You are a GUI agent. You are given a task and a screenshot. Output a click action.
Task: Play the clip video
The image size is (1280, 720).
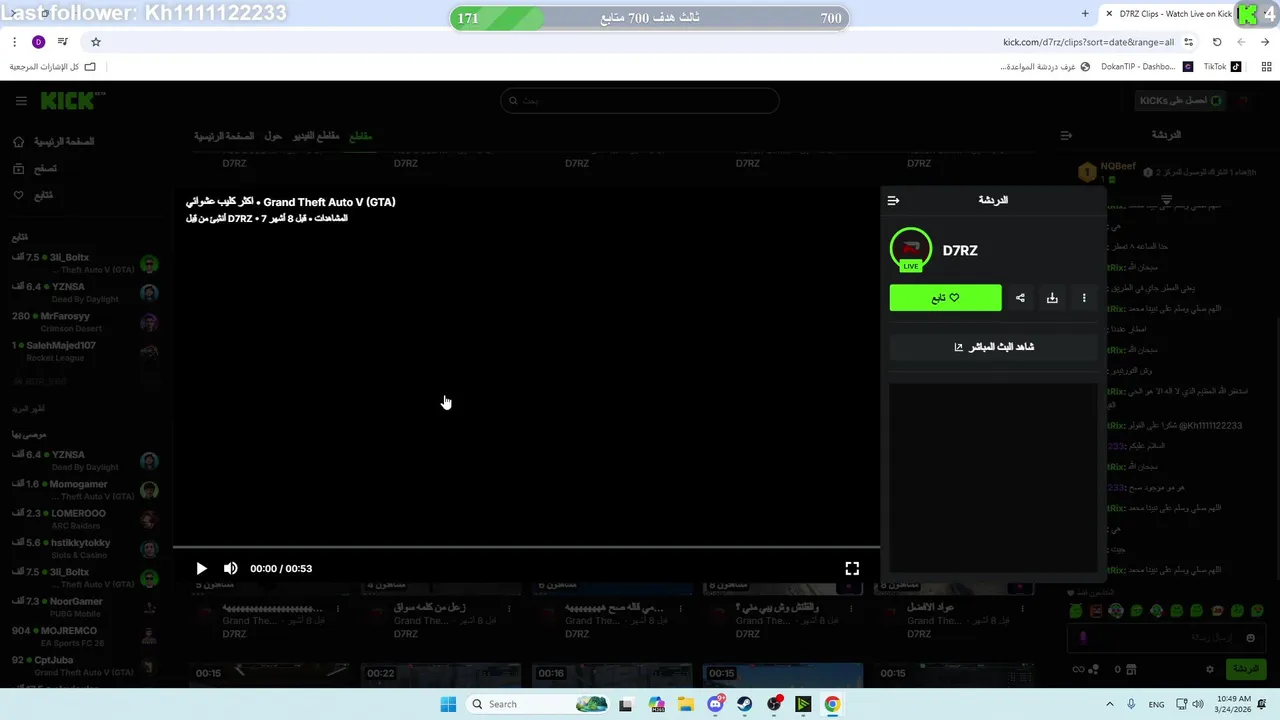(201, 568)
